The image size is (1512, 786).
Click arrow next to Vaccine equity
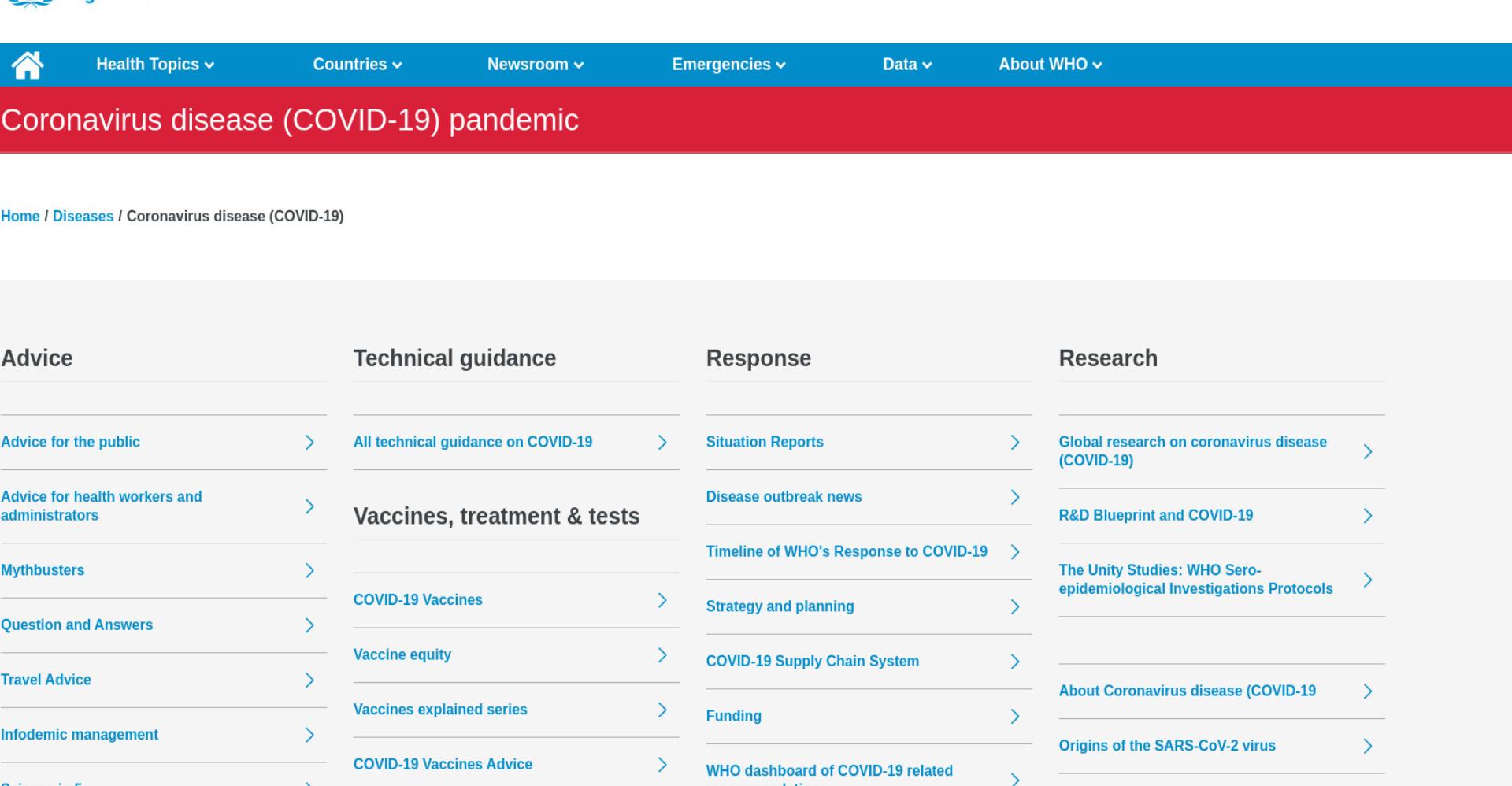pyautogui.click(x=662, y=655)
